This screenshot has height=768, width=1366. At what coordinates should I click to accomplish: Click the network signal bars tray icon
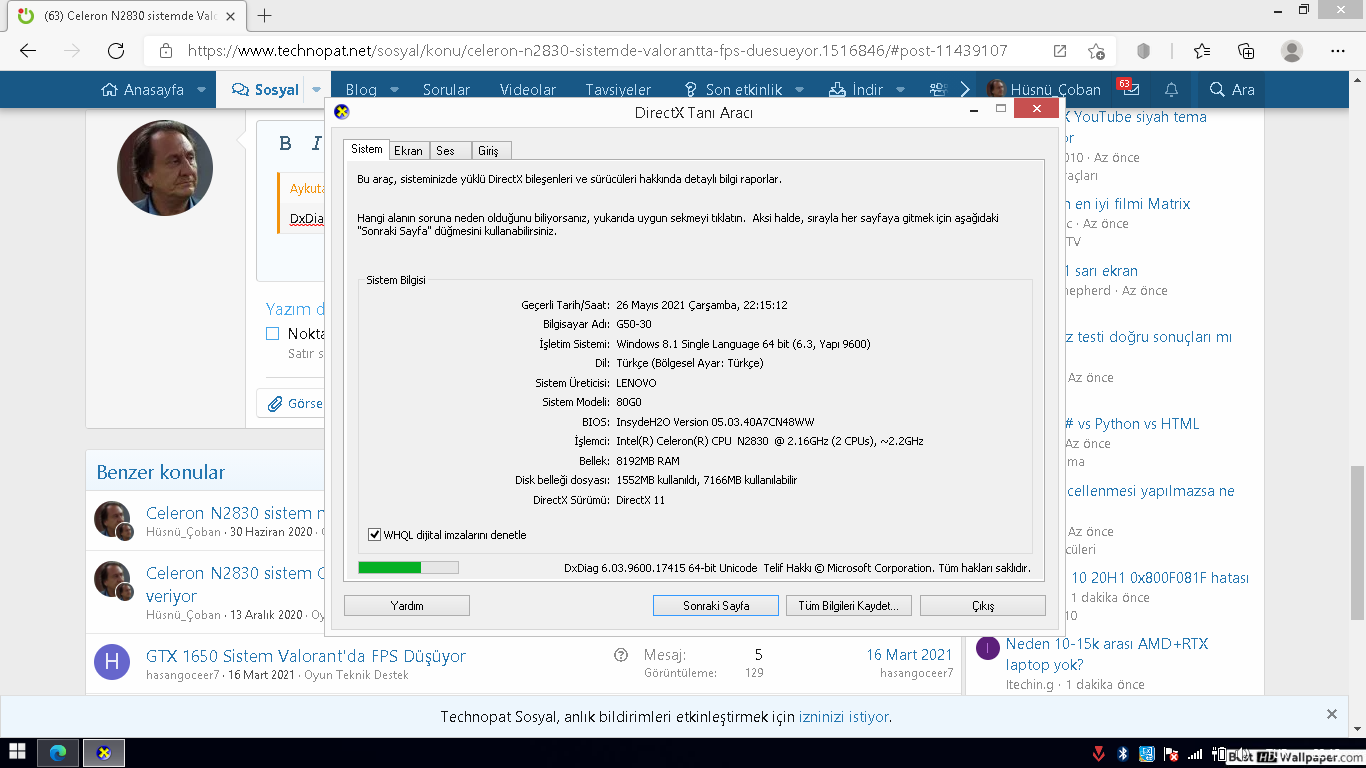coord(1194,753)
